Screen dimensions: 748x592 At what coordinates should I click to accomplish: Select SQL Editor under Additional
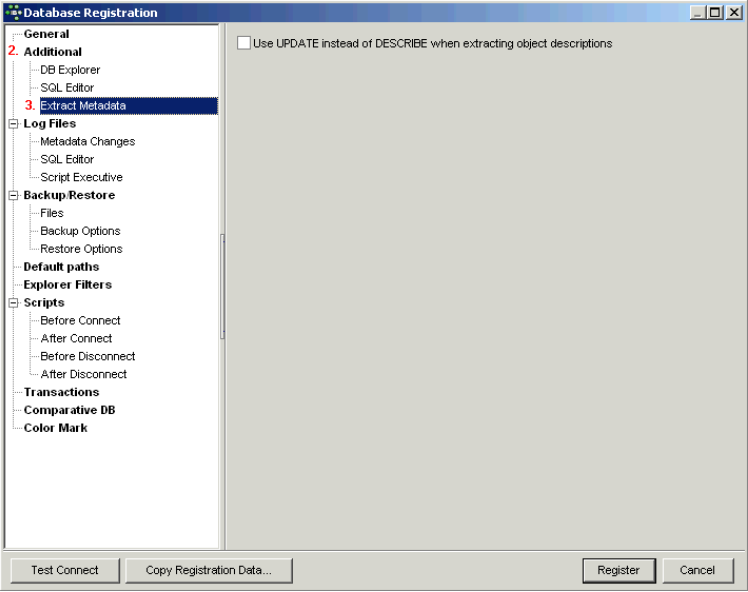click(67, 88)
